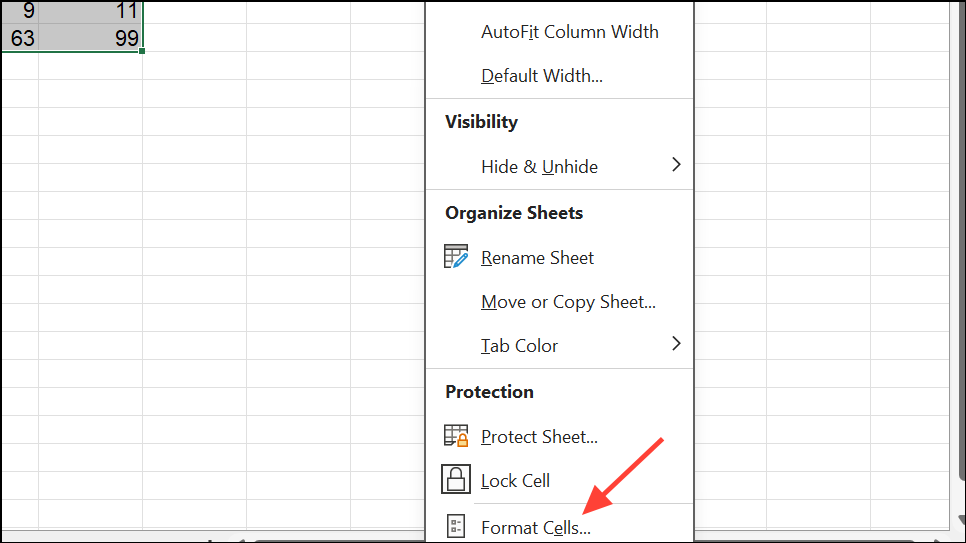
Task: Select the cell containing 9
Action: click(x=20, y=12)
